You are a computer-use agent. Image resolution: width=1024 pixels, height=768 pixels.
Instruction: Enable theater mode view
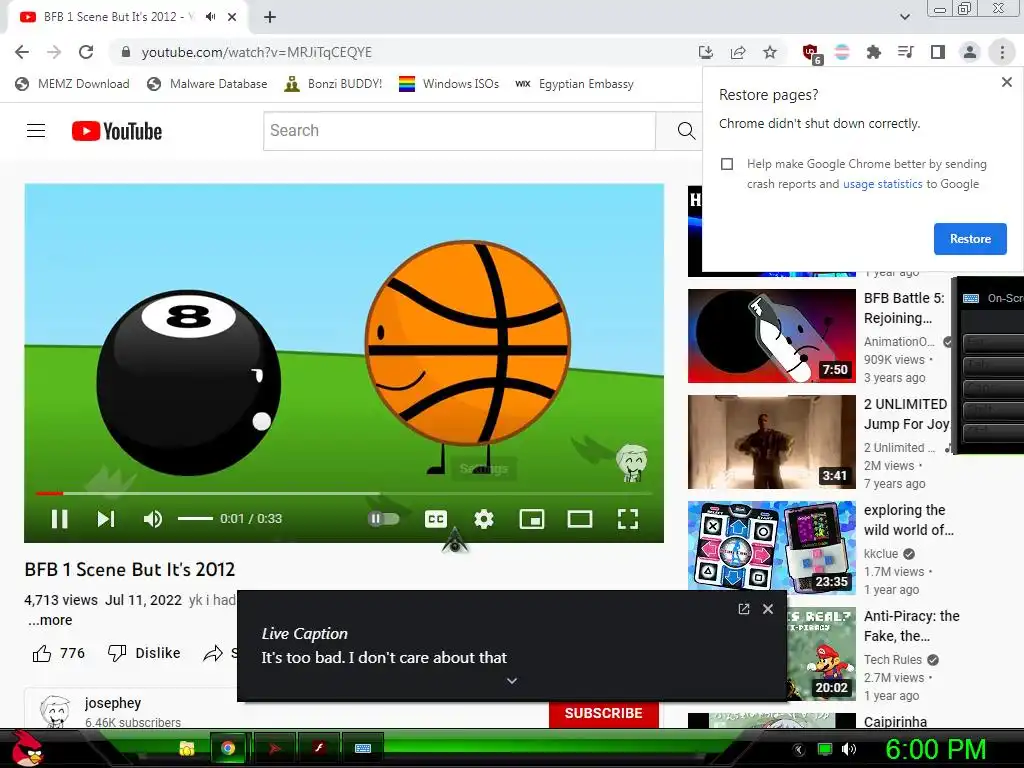[579, 519]
